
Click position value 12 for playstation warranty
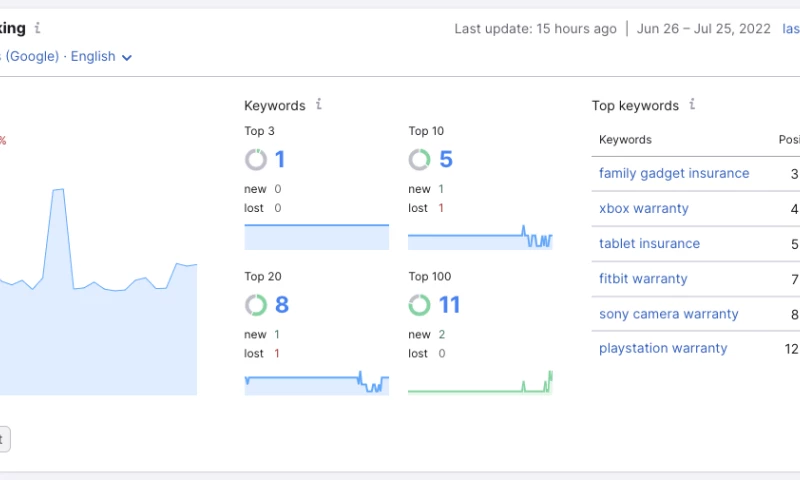click(791, 349)
